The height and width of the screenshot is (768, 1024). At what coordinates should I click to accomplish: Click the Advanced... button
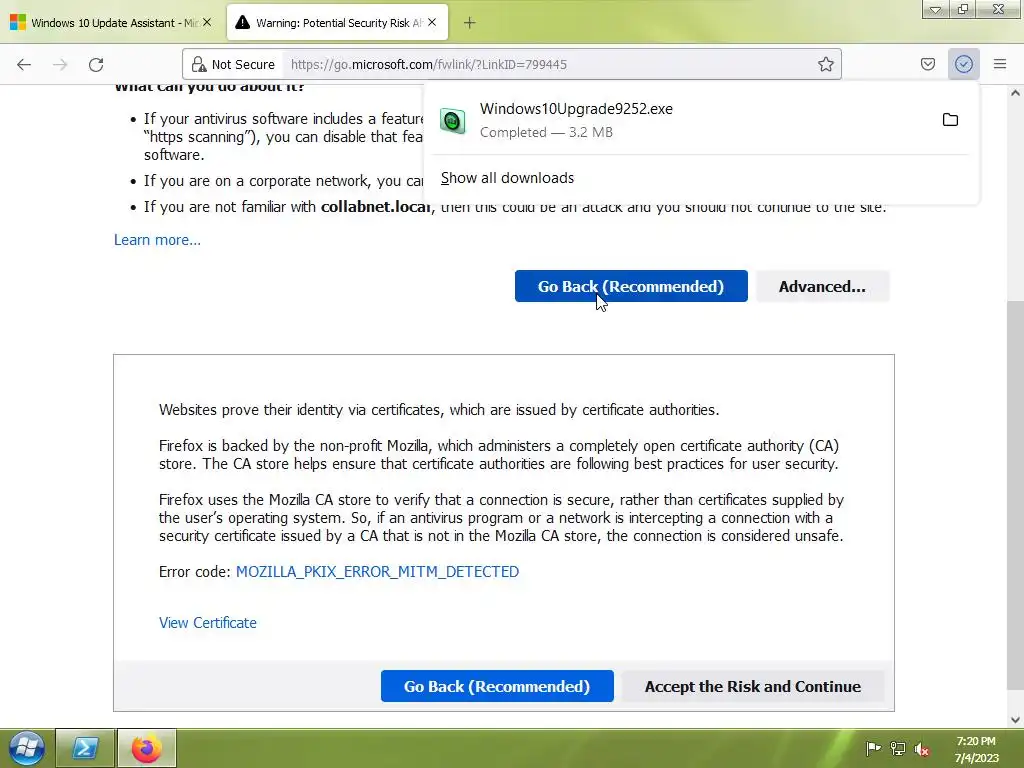pos(822,286)
